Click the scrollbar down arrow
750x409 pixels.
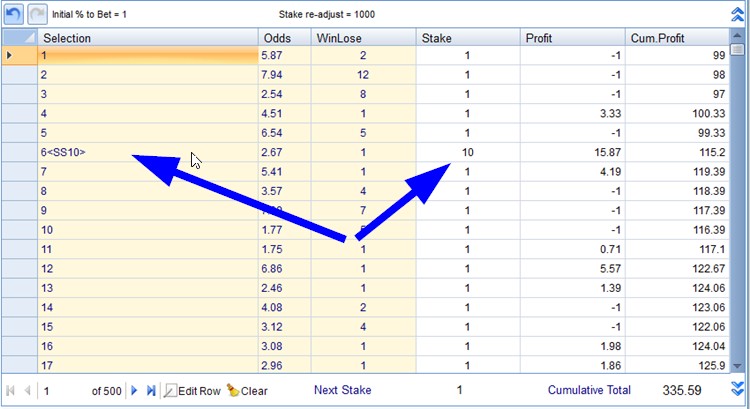tap(737, 366)
